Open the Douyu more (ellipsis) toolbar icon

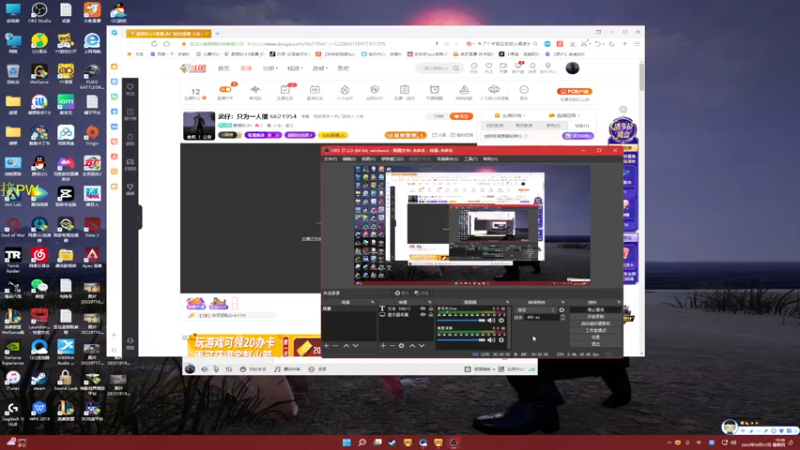click(523, 91)
